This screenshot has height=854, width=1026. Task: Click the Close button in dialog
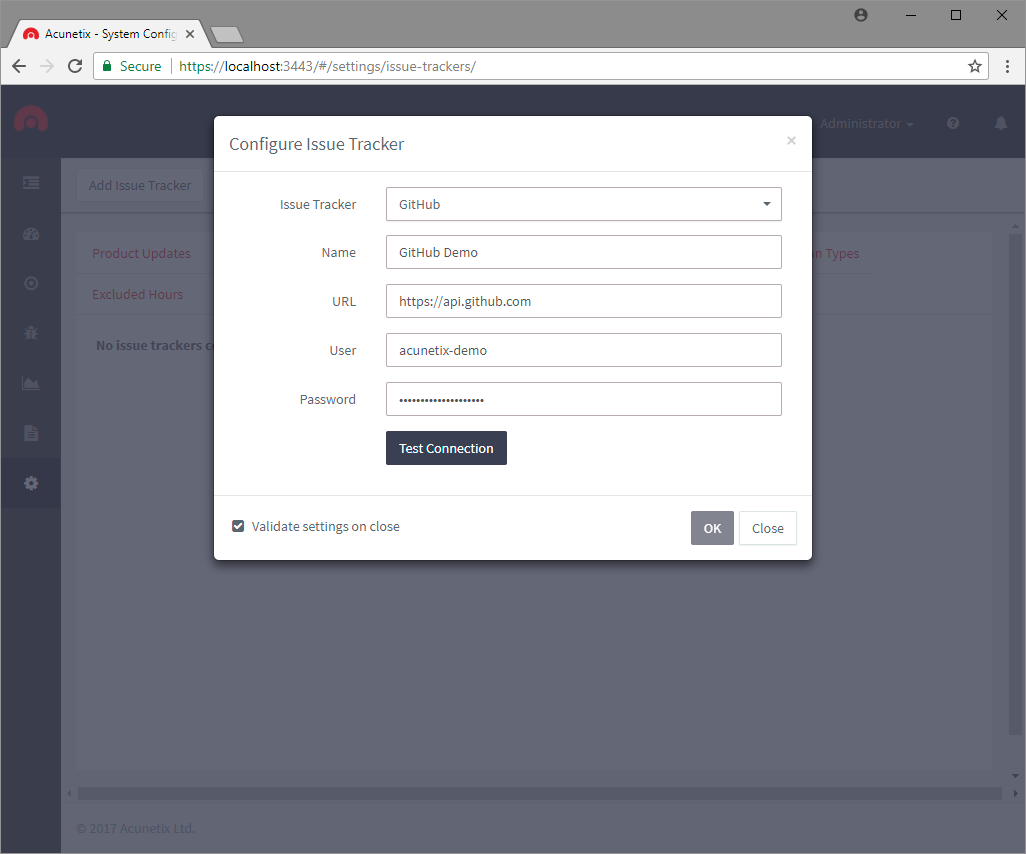pos(768,528)
